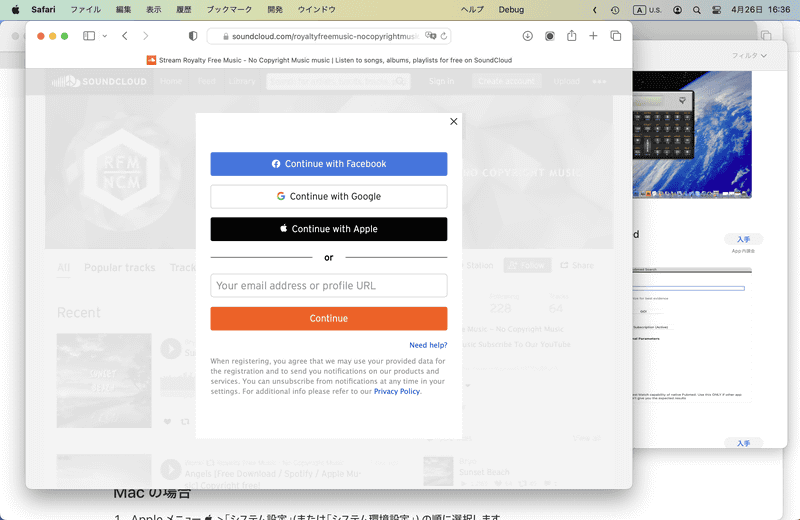Open the 編集 menu

coord(123,10)
